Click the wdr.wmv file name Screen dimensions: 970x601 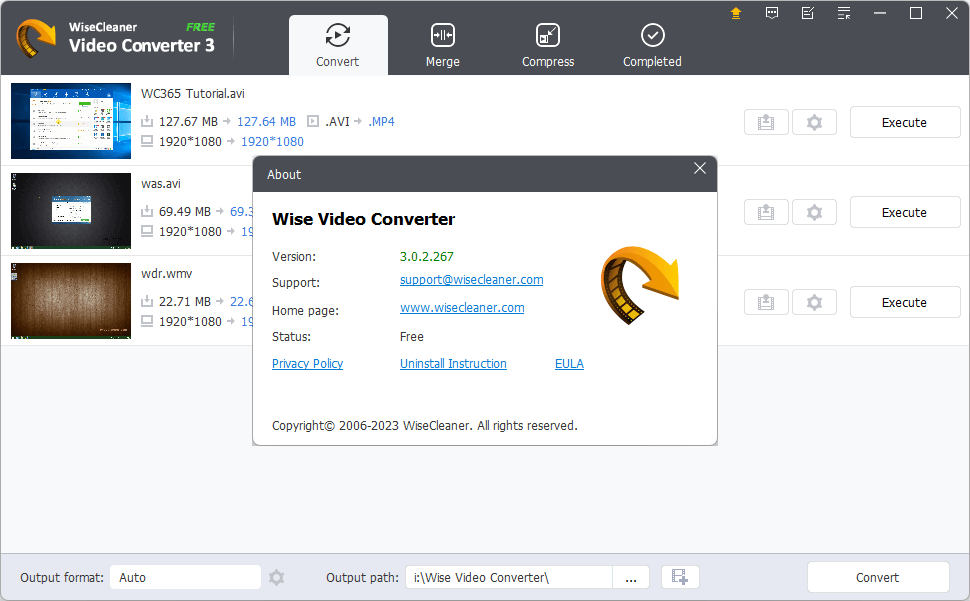coord(166,273)
